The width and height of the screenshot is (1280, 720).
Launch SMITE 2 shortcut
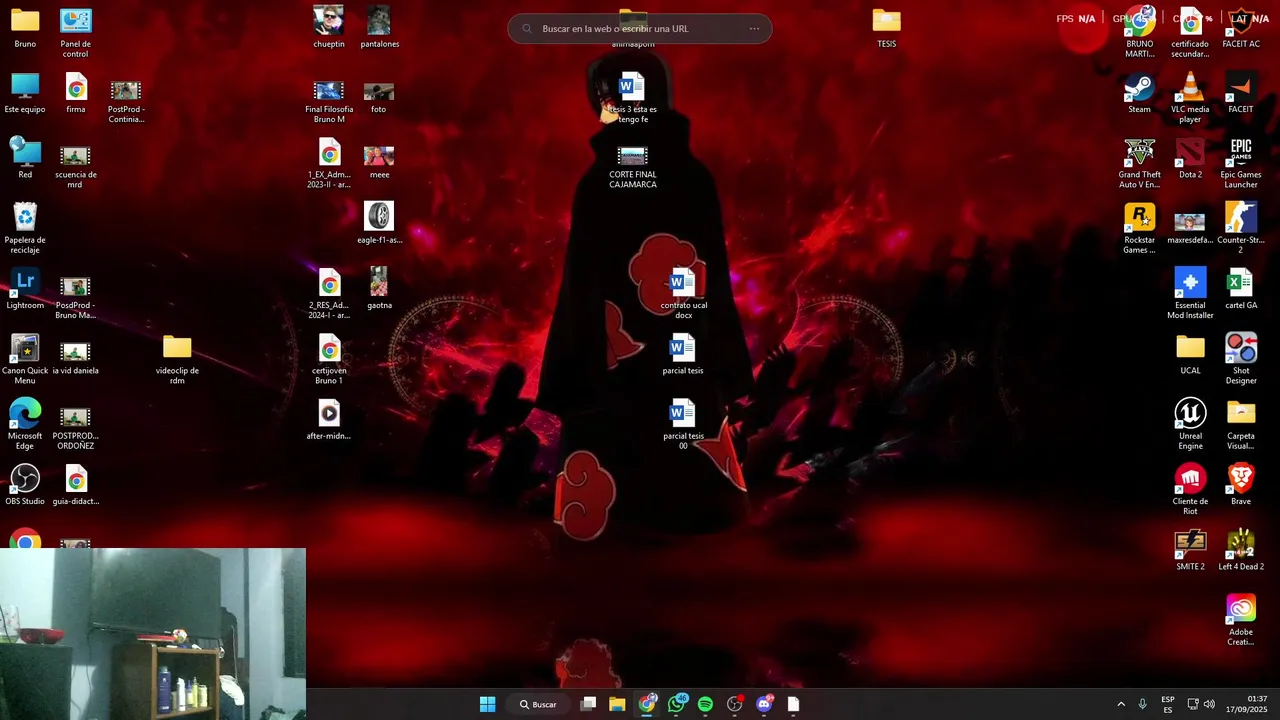1190,550
